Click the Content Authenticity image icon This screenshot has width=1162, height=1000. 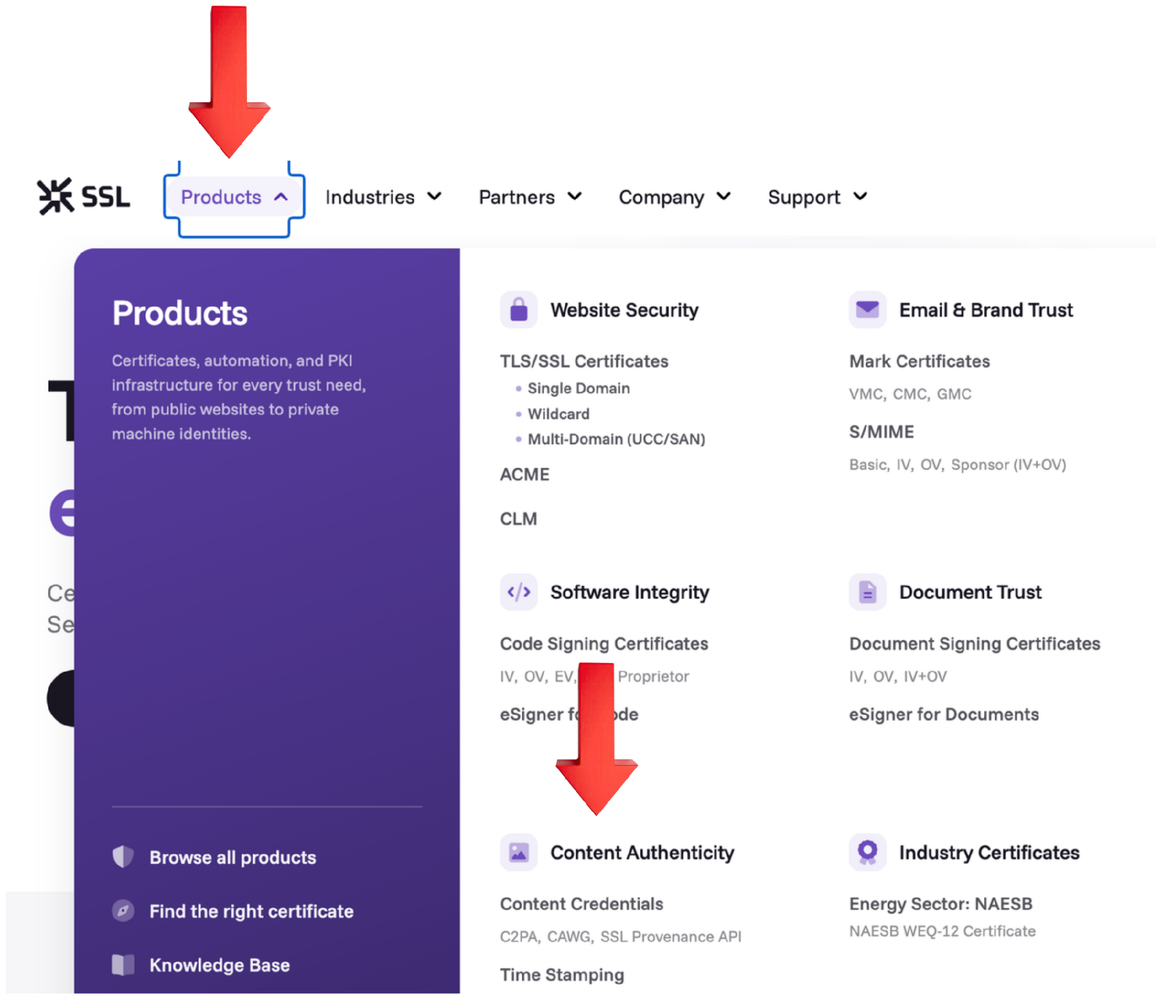[519, 852]
